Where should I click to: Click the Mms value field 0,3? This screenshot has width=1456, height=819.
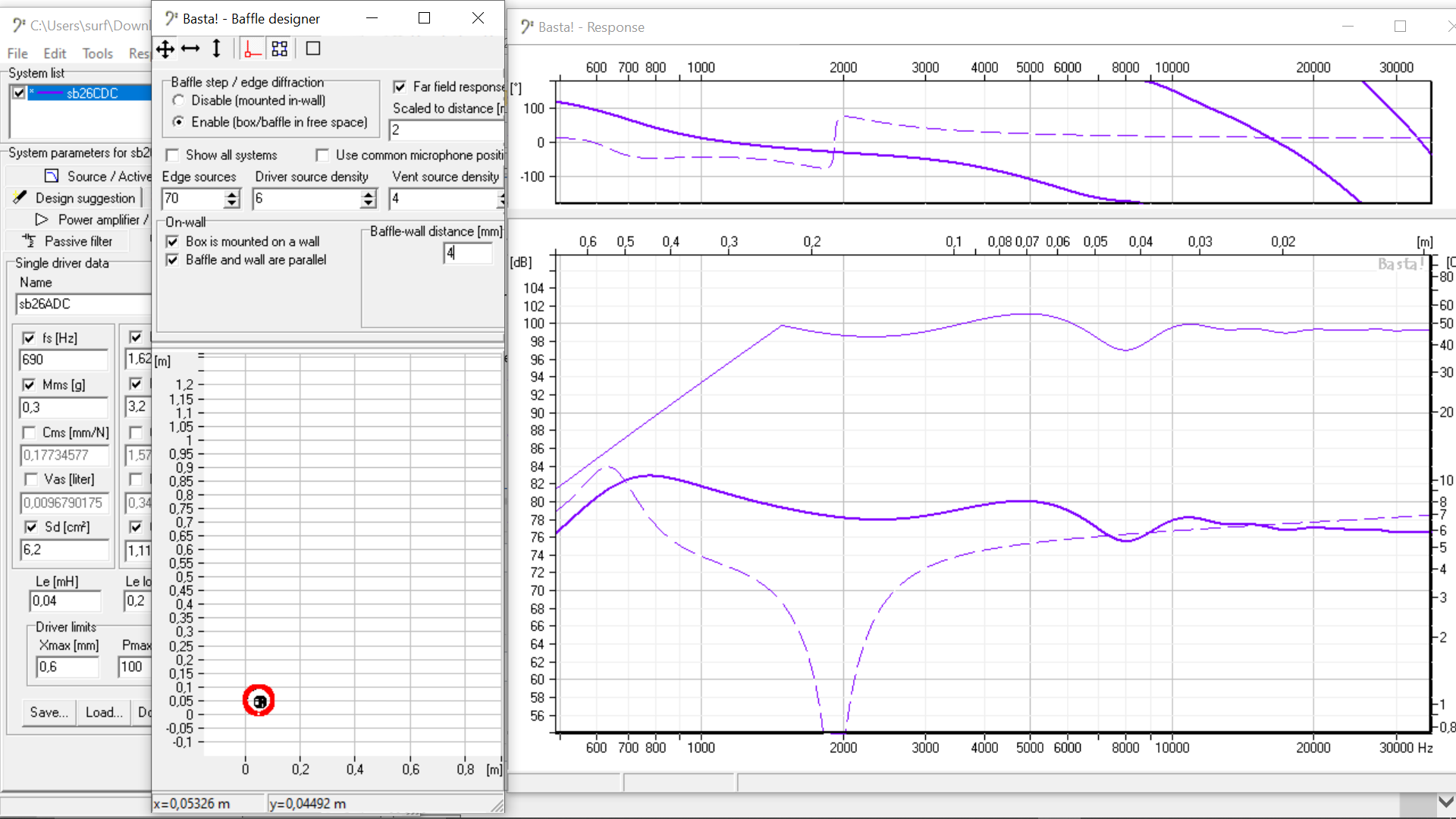tap(64, 407)
